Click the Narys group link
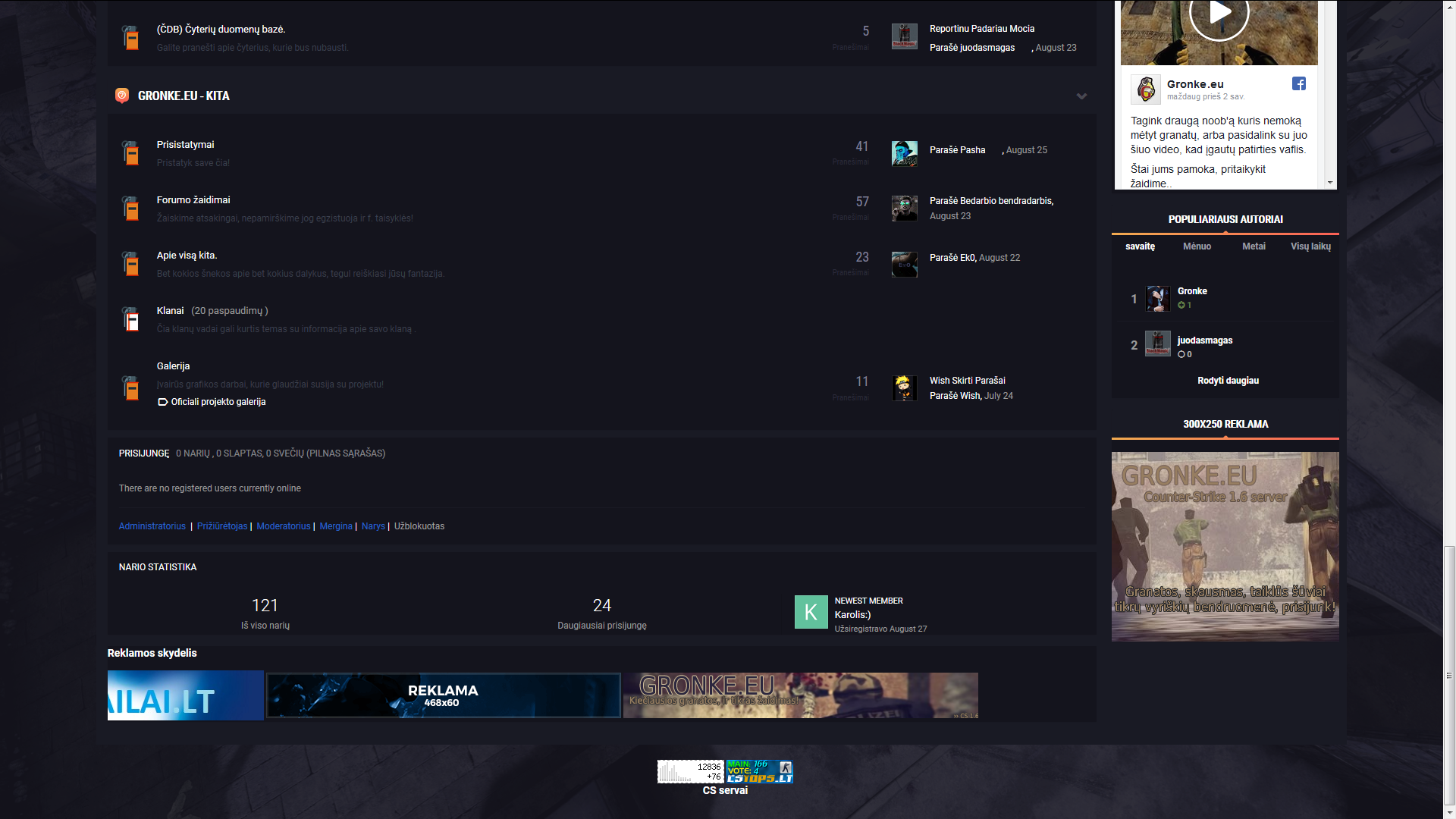This screenshot has height=819, width=1456. pyautogui.click(x=373, y=526)
